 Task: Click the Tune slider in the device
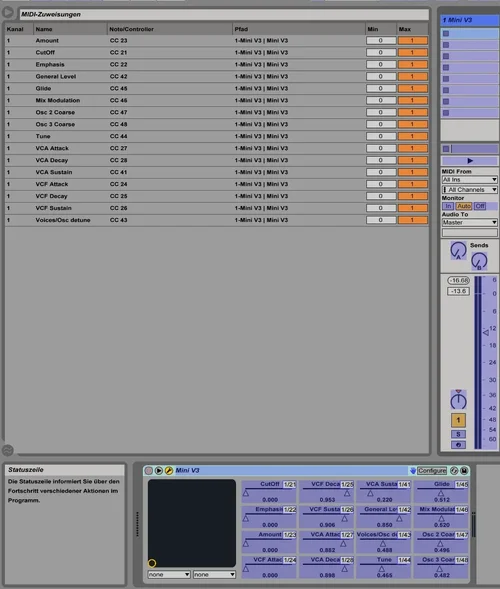pos(384,567)
